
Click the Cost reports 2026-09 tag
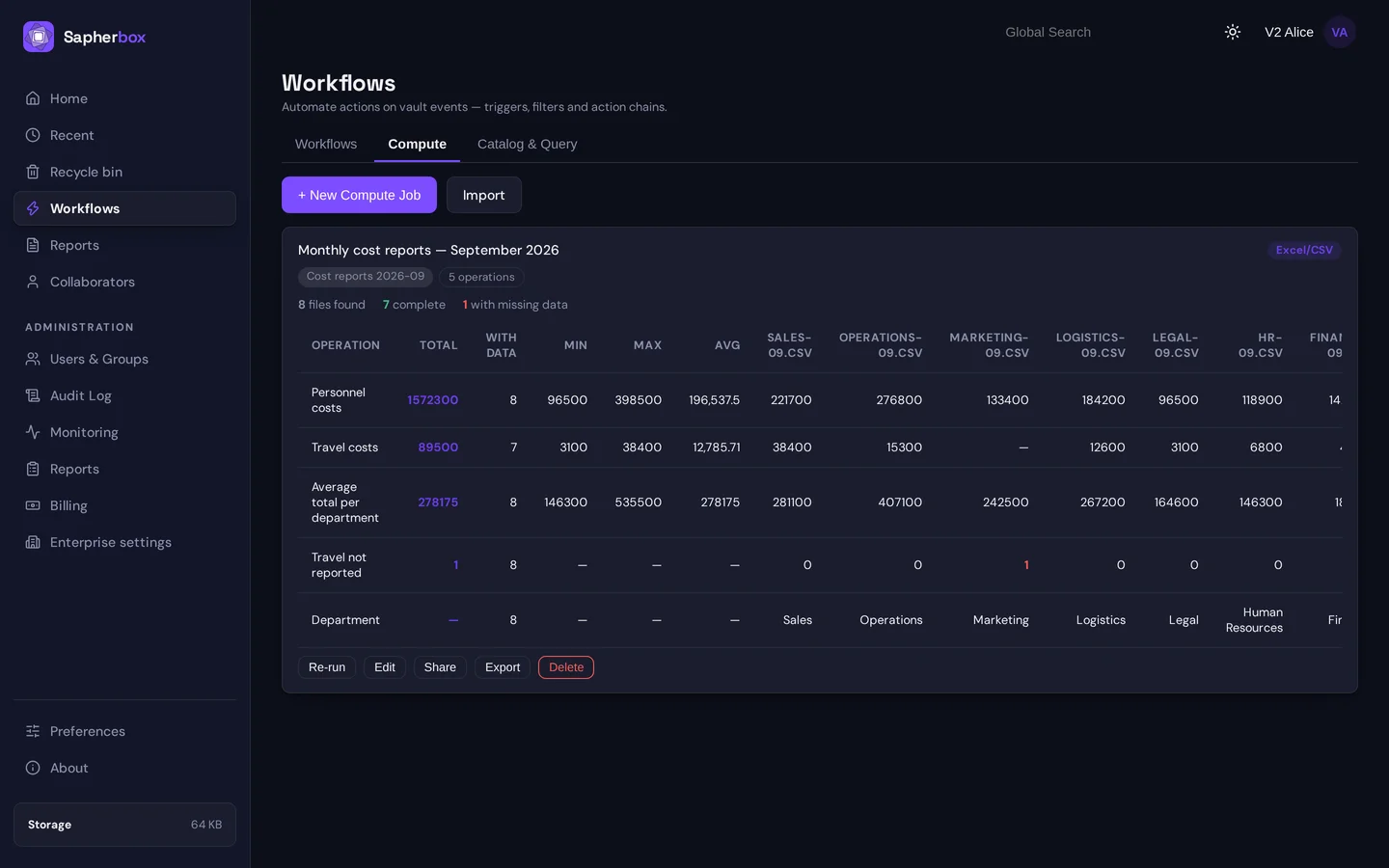(366, 277)
